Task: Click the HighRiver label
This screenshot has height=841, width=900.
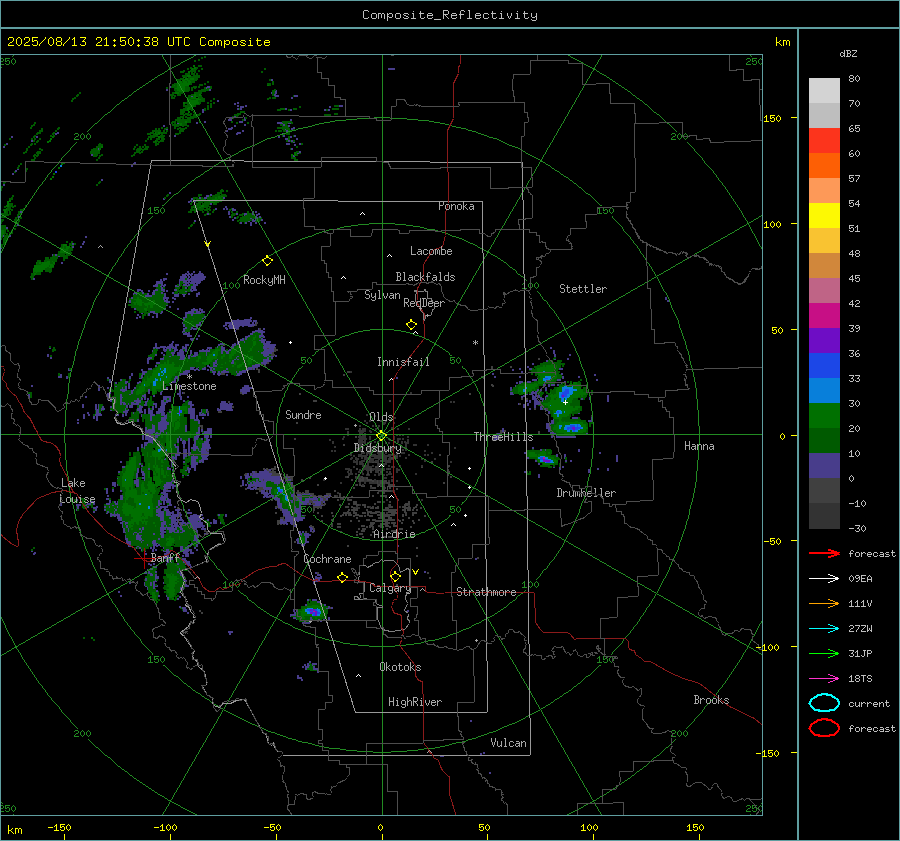Action: 415,702
